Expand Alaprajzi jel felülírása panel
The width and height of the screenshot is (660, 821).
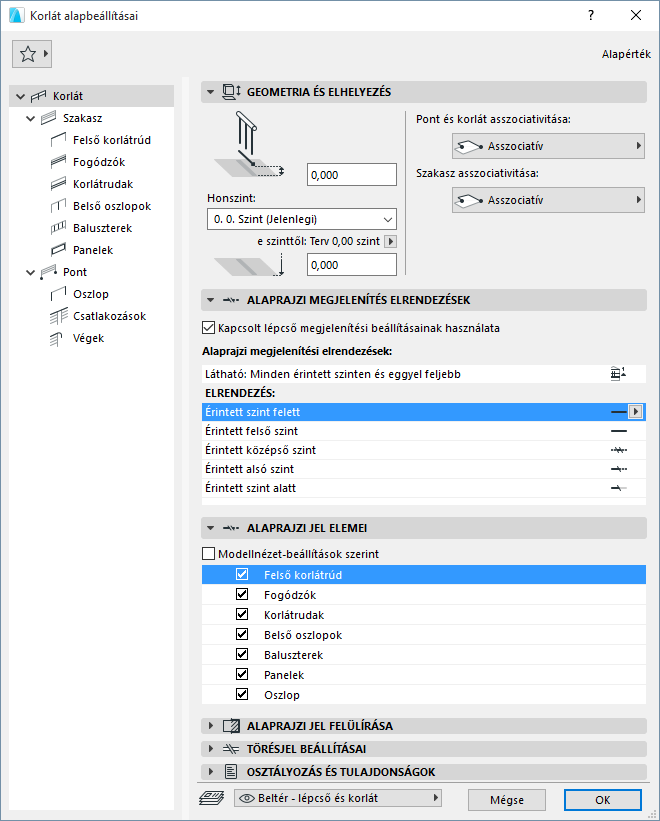pos(210,726)
